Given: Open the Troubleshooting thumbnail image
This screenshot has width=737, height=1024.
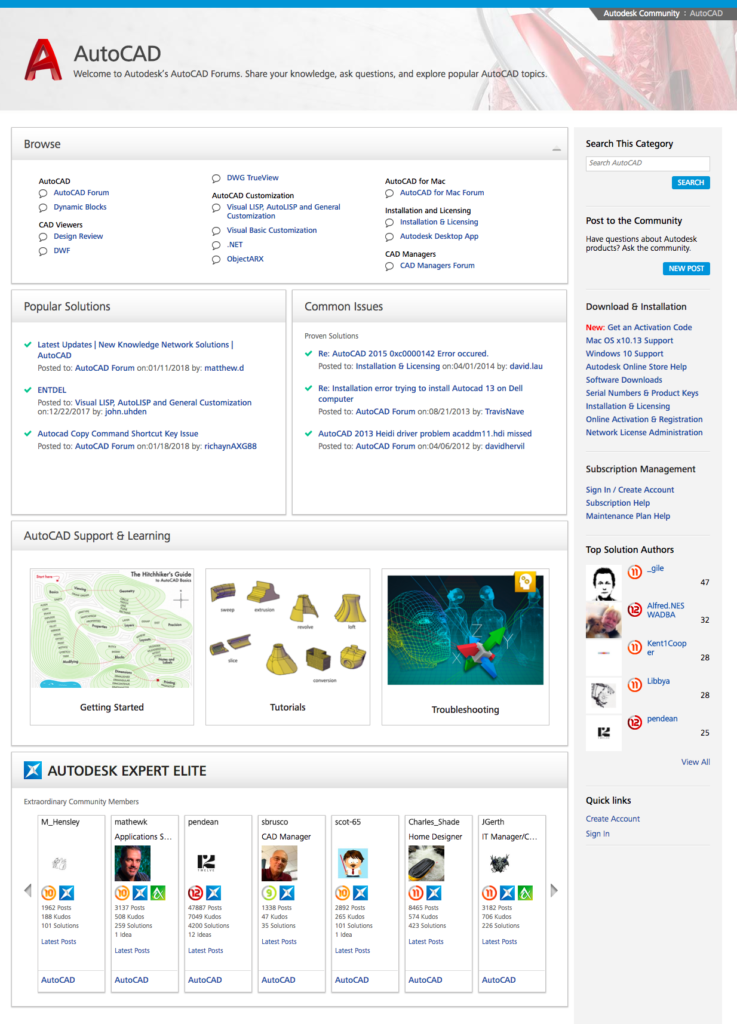Looking at the screenshot, I should 465,630.
